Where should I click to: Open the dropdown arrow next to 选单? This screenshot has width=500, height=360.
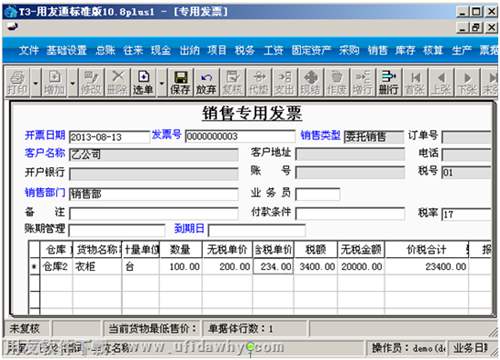[162, 83]
